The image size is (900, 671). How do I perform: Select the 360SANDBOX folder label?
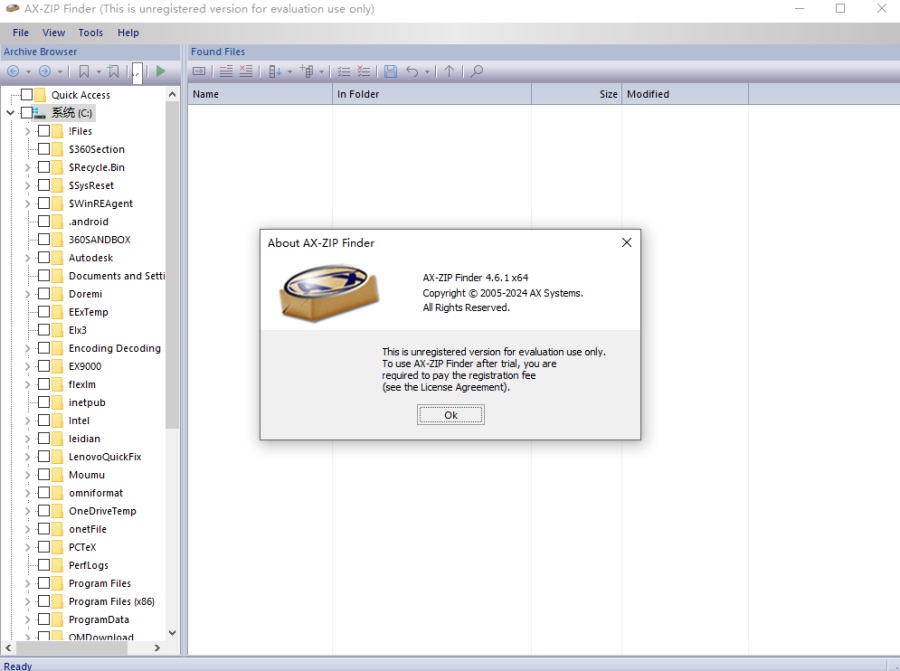tap(99, 239)
